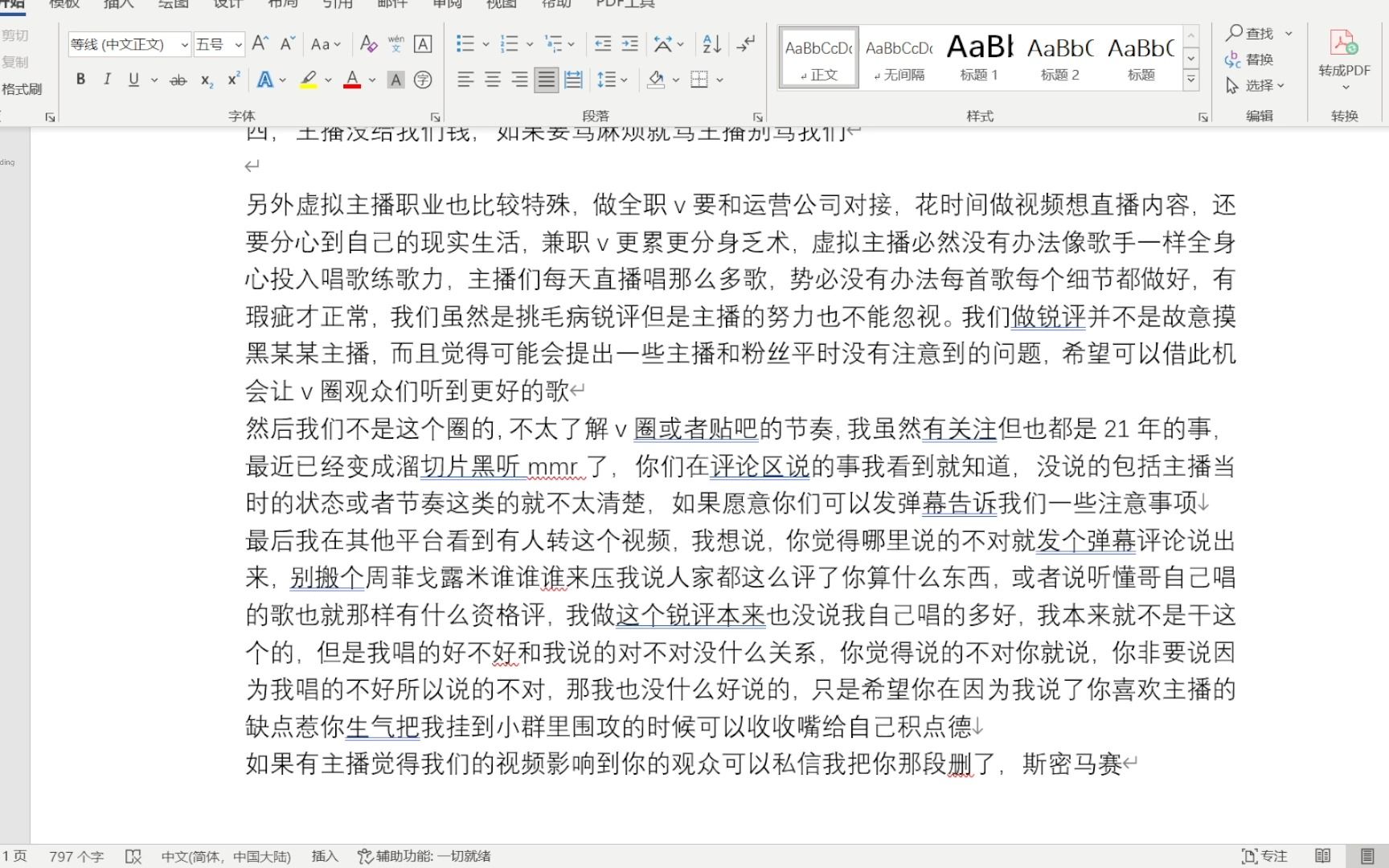
Task: Decrease paragraph indent
Action: pyautogui.click(x=603, y=43)
